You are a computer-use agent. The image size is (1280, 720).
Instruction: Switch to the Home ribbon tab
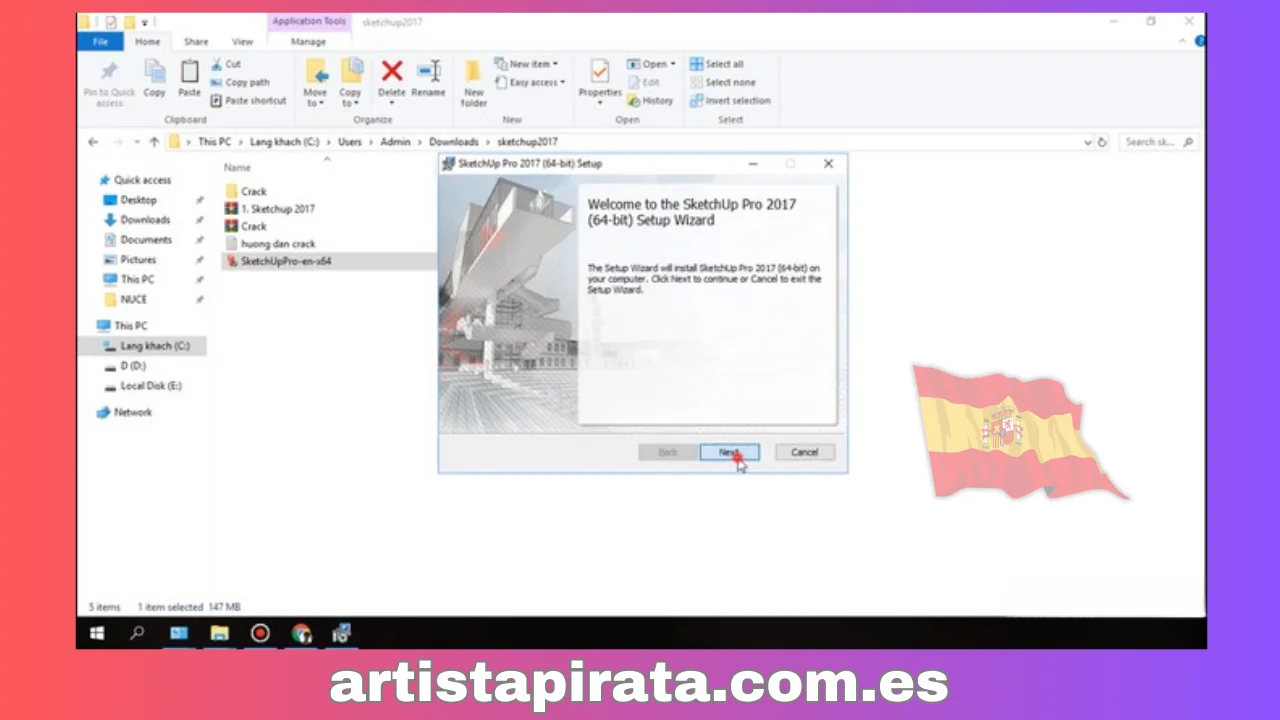tap(148, 42)
